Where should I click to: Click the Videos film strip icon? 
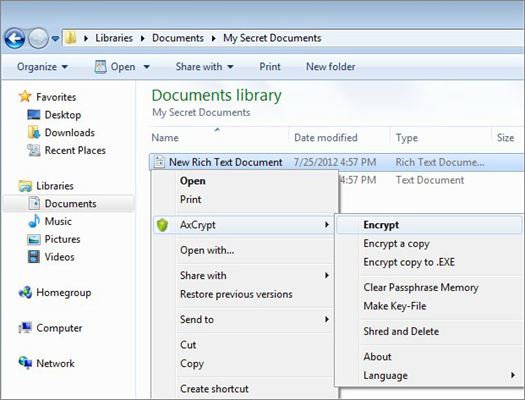pyautogui.click(x=34, y=257)
